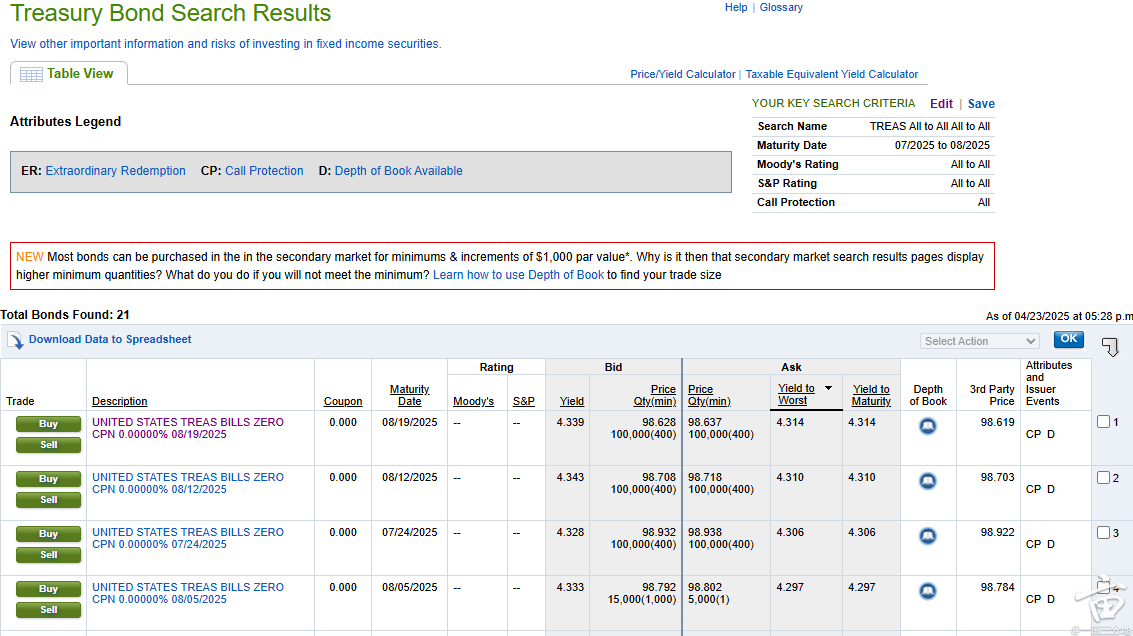This screenshot has width=1133, height=636.
Task: Sort by Moody's rating column header
Action: tap(473, 401)
